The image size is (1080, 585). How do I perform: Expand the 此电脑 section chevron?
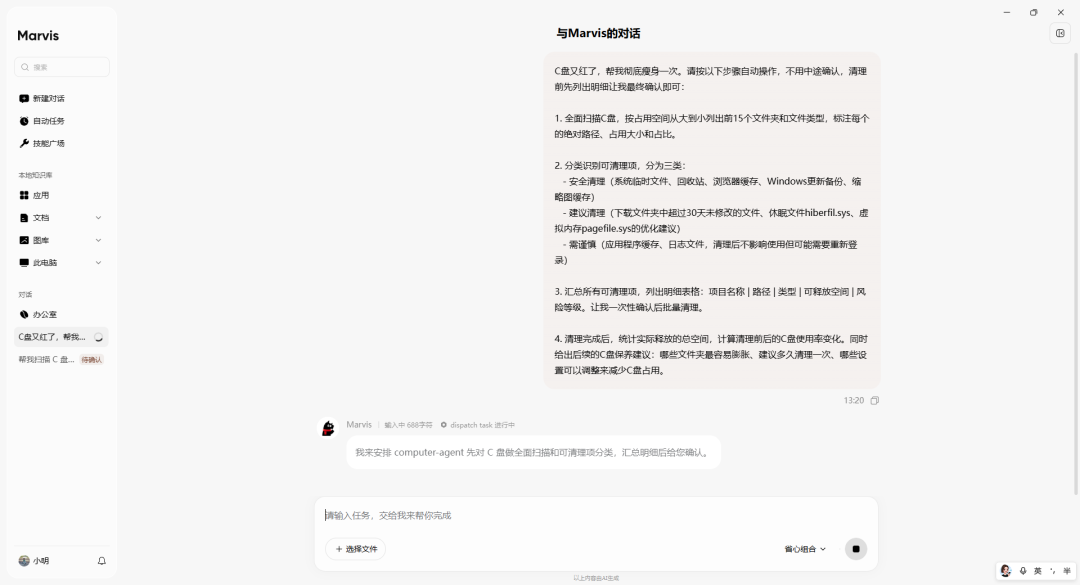(98, 263)
